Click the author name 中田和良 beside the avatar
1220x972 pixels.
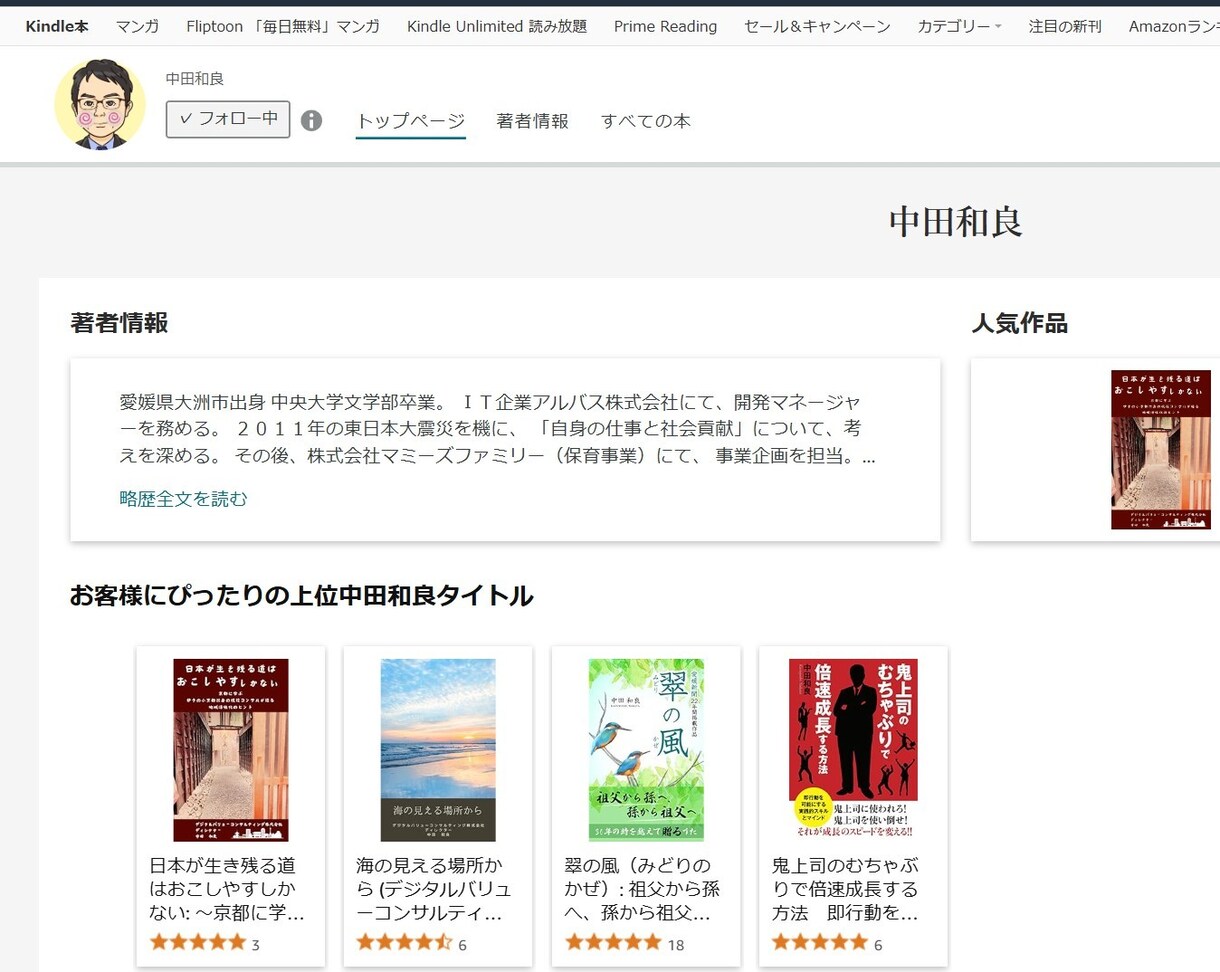pos(195,79)
